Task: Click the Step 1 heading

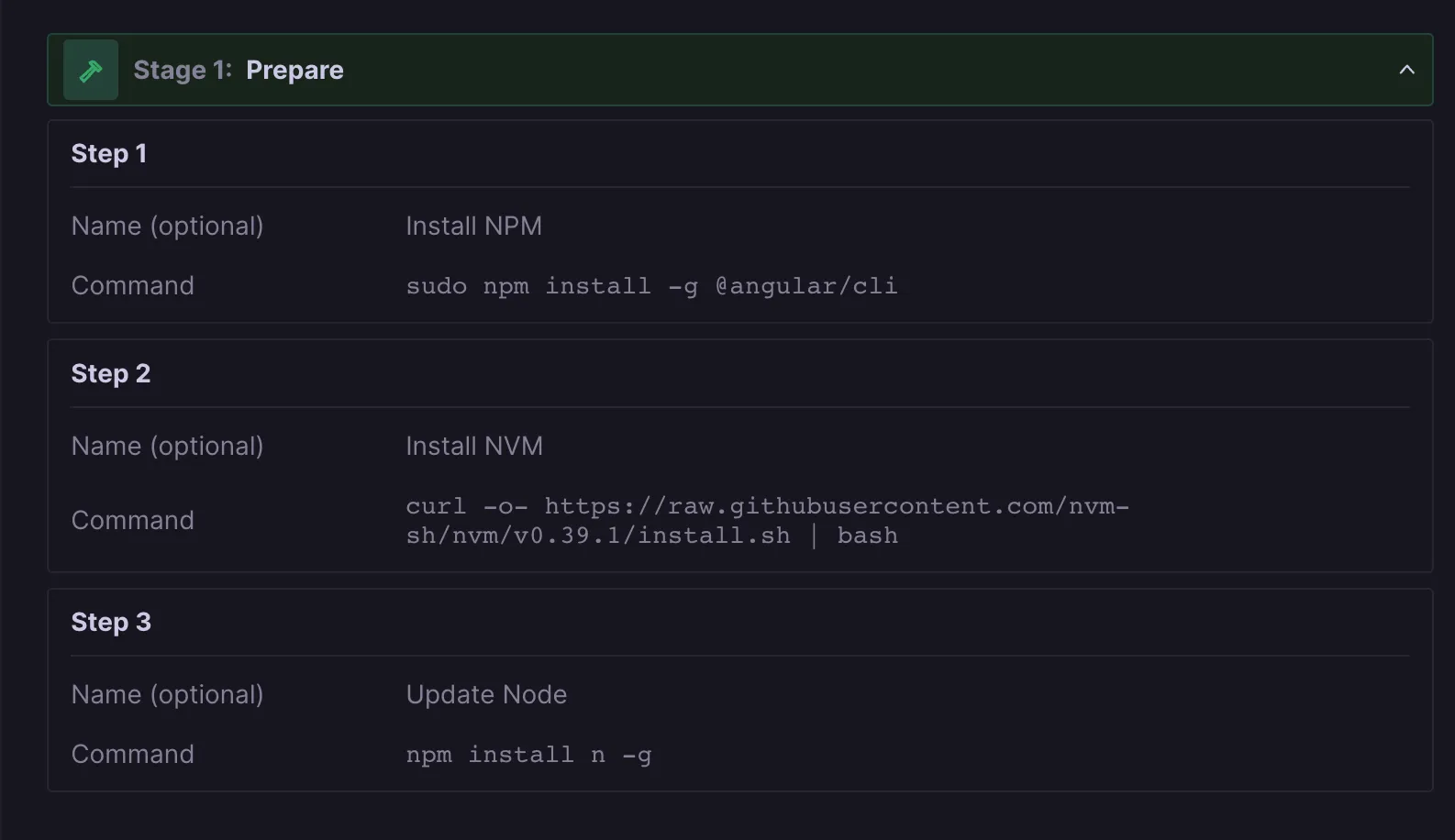Action: [x=108, y=154]
